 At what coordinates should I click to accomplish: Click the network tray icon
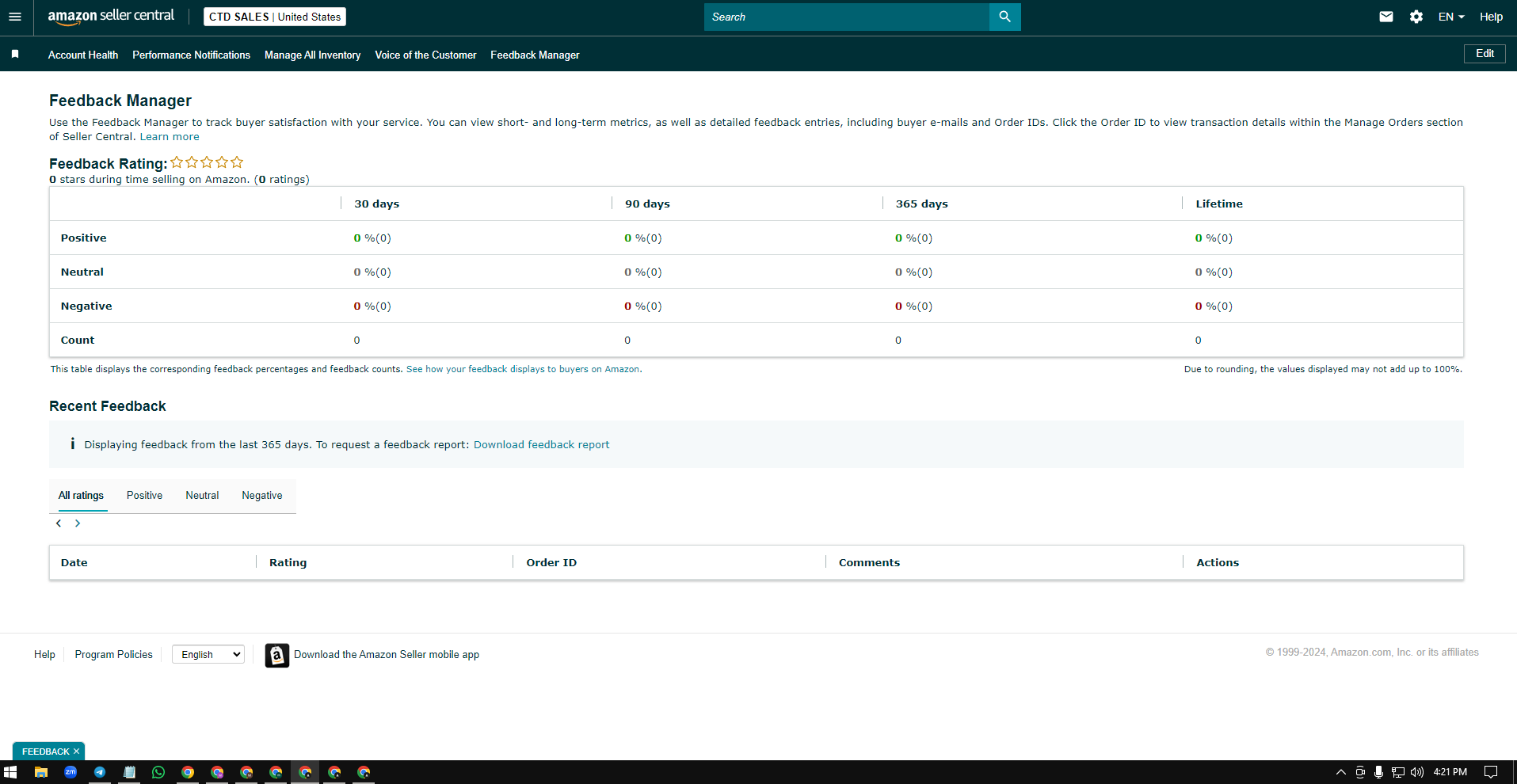click(1398, 772)
